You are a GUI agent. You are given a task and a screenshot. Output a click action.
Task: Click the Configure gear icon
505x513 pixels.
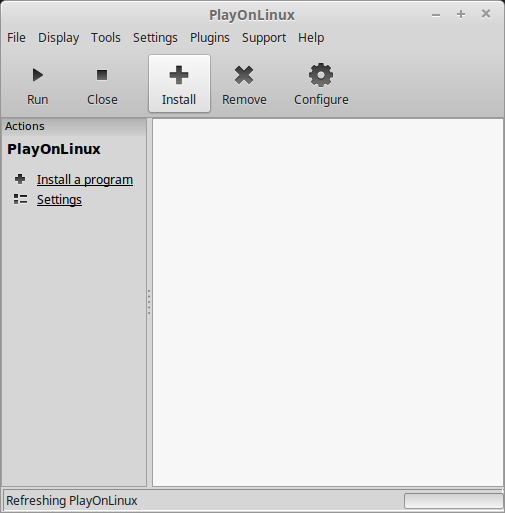pyautogui.click(x=321, y=75)
